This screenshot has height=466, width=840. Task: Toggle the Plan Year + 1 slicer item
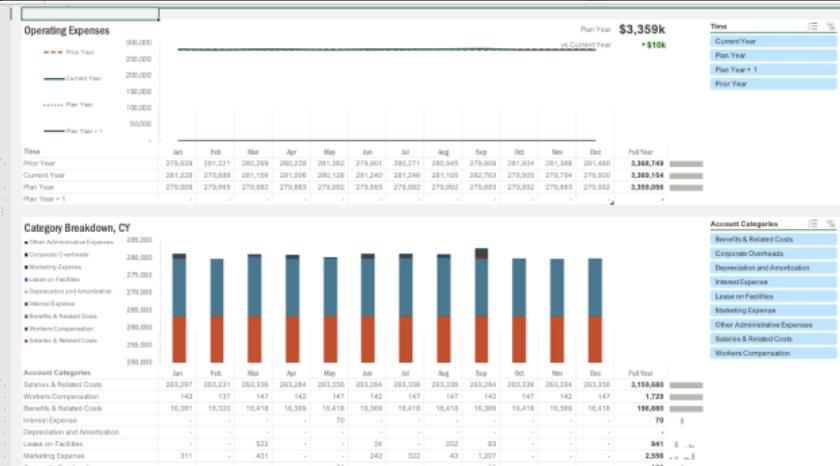773,70
